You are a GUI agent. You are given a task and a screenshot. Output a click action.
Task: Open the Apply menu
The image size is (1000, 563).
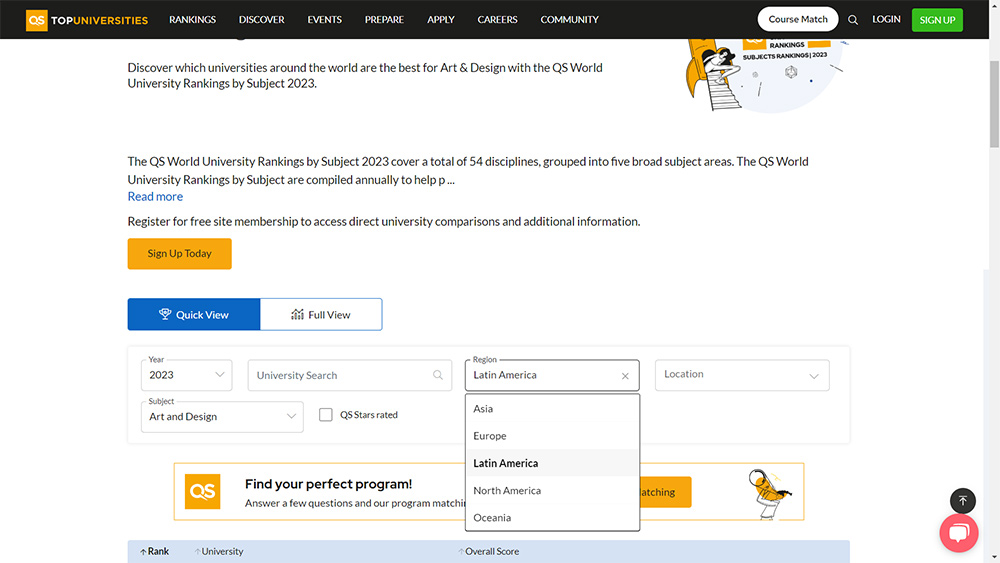(441, 20)
